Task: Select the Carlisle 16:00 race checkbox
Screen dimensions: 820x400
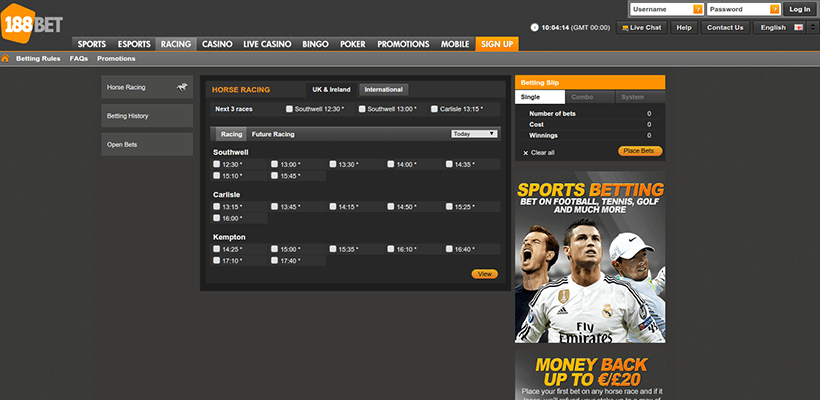Action: click(217, 218)
